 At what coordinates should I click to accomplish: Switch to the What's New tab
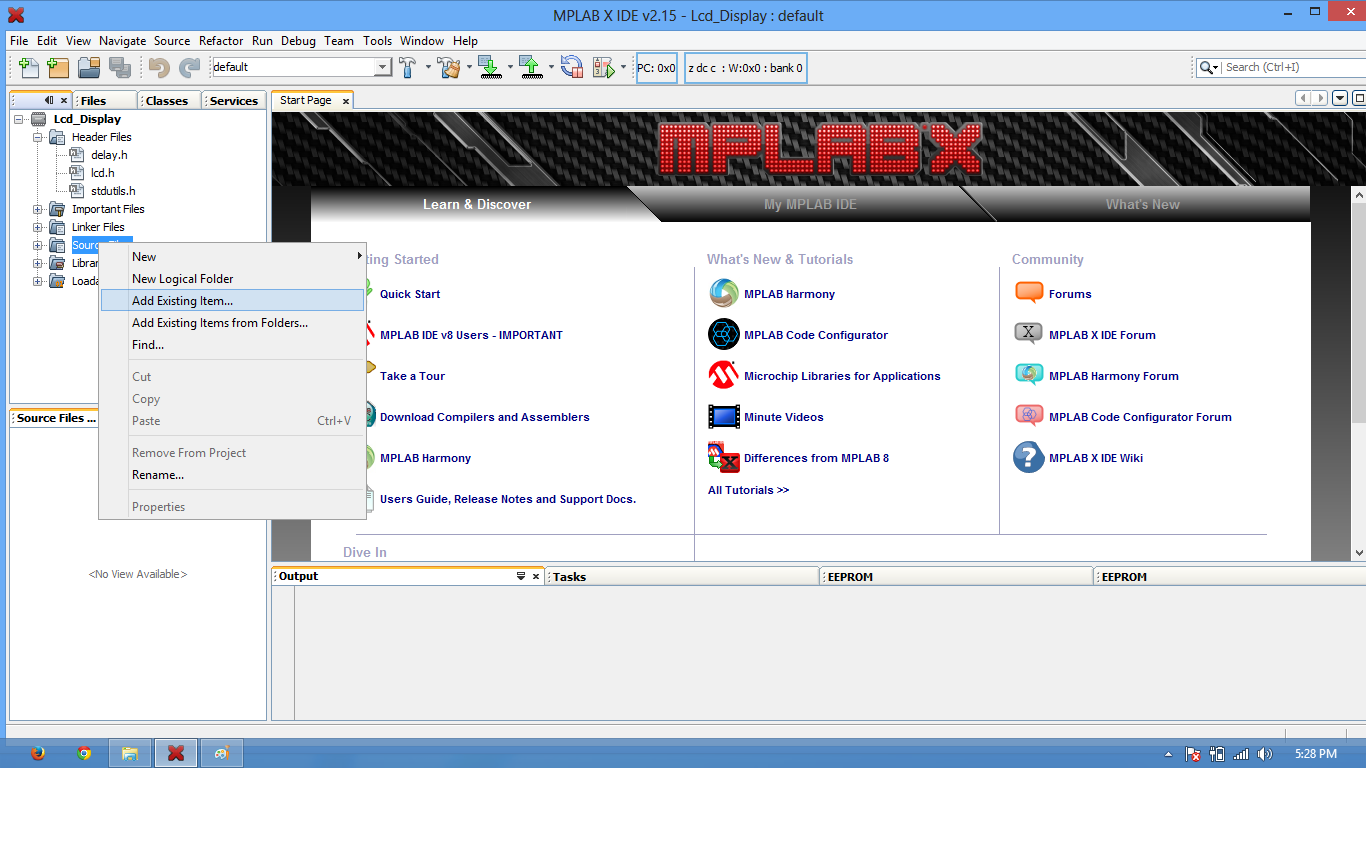pyautogui.click(x=1142, y=204)
